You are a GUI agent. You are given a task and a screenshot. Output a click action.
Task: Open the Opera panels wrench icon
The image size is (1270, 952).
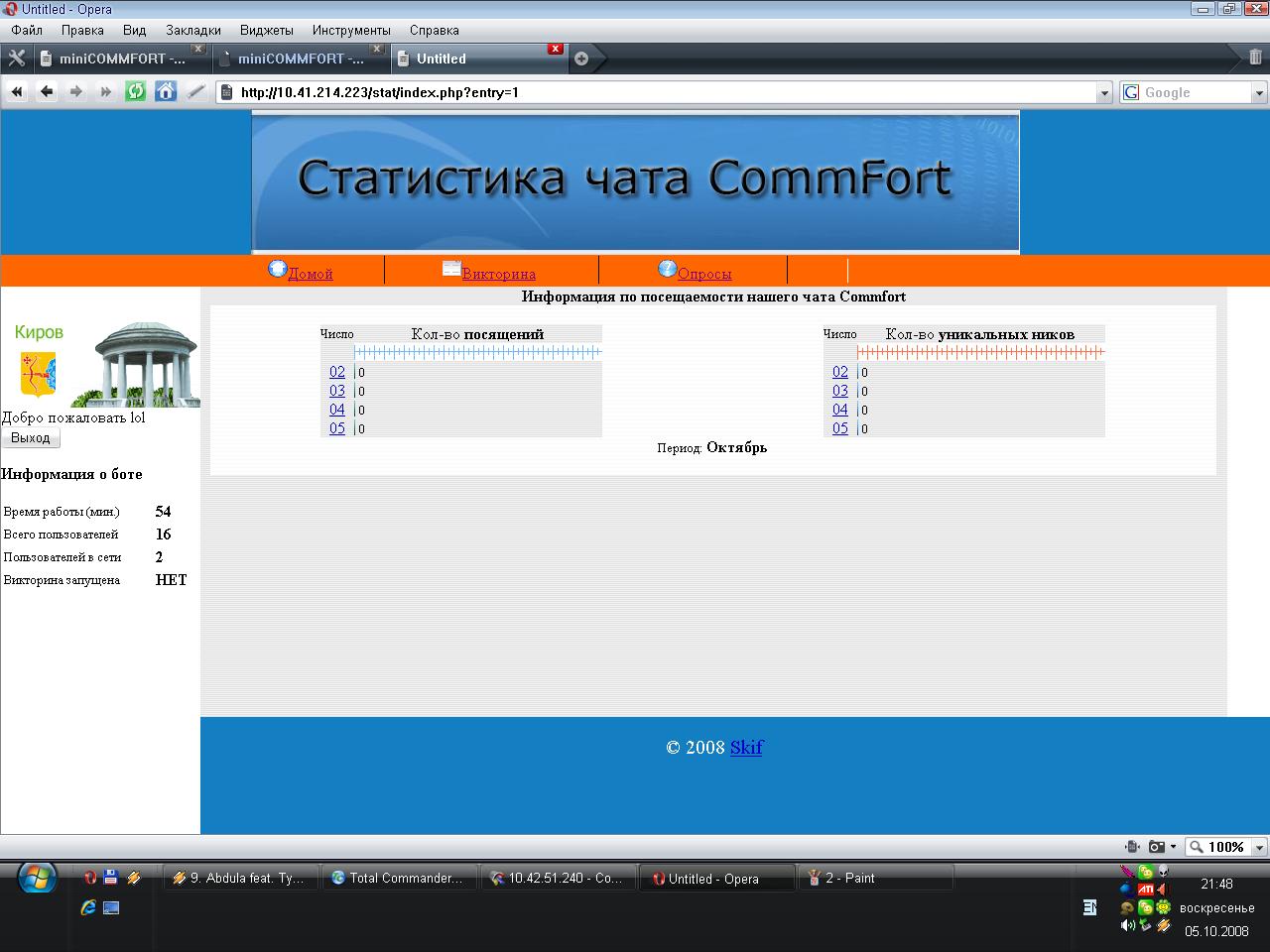pos(16,59)
